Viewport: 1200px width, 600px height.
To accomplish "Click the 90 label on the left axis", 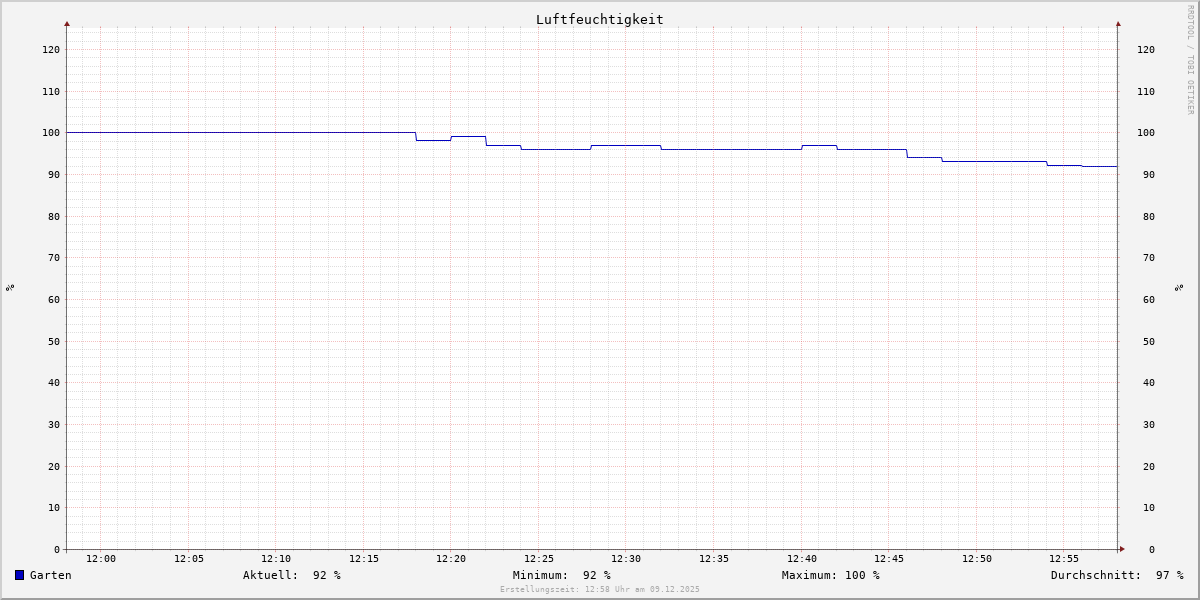I will tap(54, 174).
